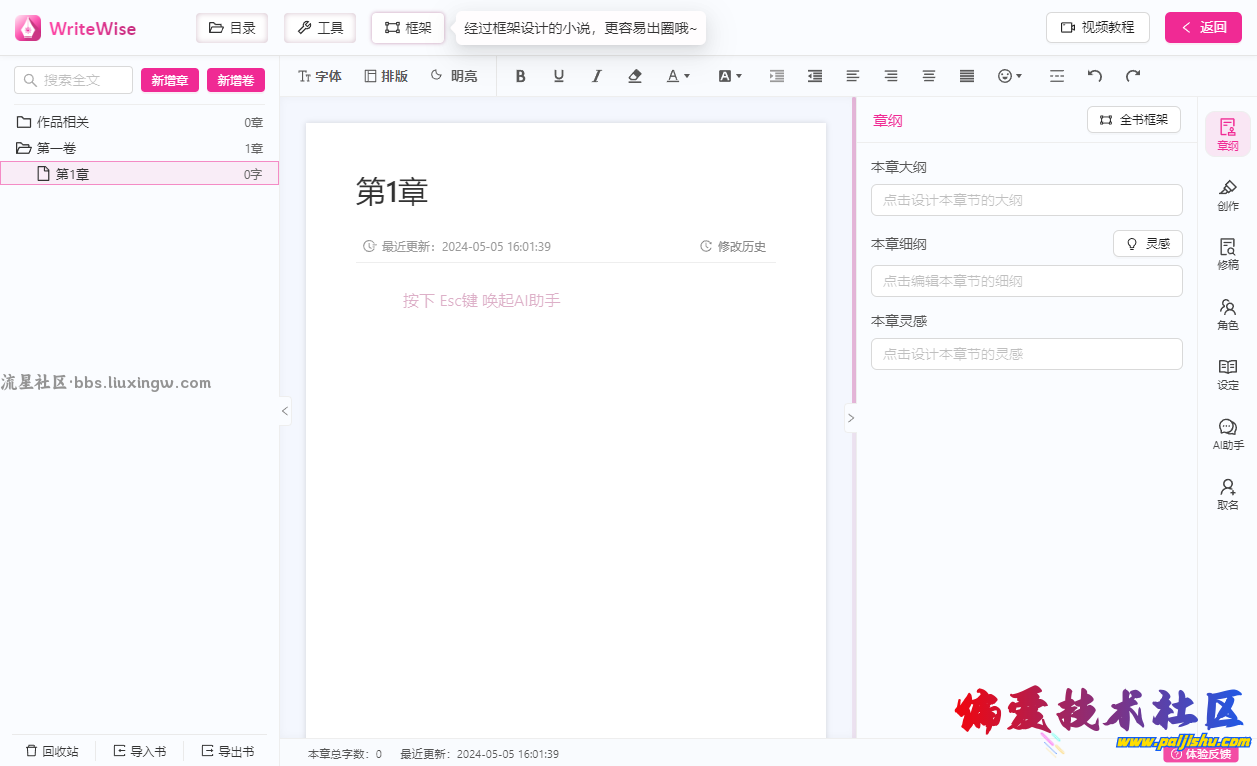
Task: Open the font color dropdown
Action: pyautogui.click(x=679, y=76)
